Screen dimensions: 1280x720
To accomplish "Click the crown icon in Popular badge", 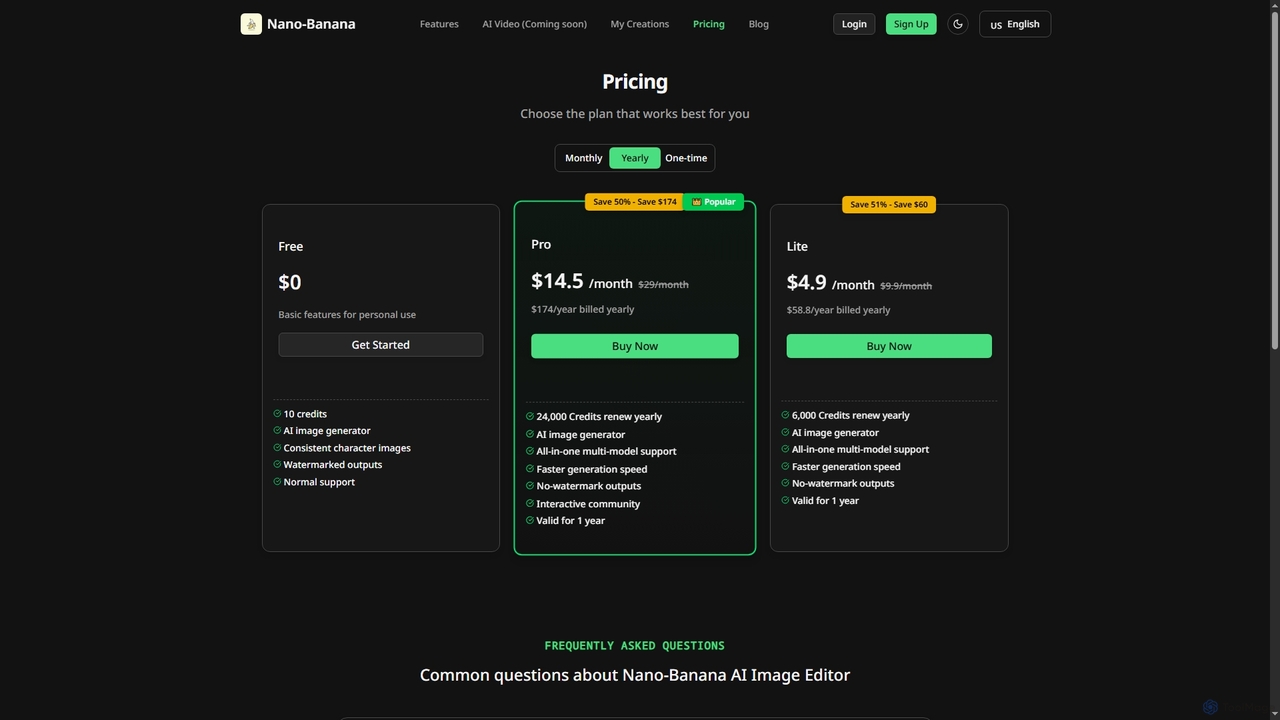I will (697, 202).
